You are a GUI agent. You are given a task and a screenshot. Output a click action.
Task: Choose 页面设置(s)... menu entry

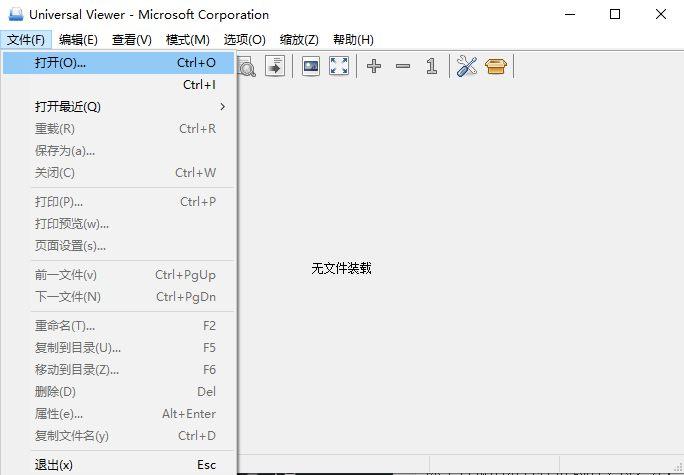(x=119, y=246)
